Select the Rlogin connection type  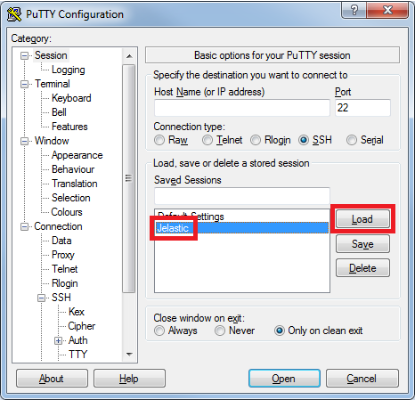[x=255, y=140]
